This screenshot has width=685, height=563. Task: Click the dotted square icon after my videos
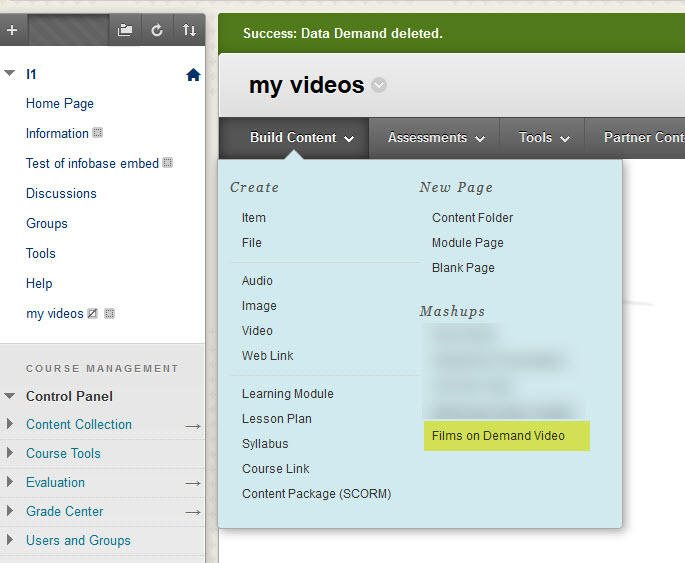(110, 314)
